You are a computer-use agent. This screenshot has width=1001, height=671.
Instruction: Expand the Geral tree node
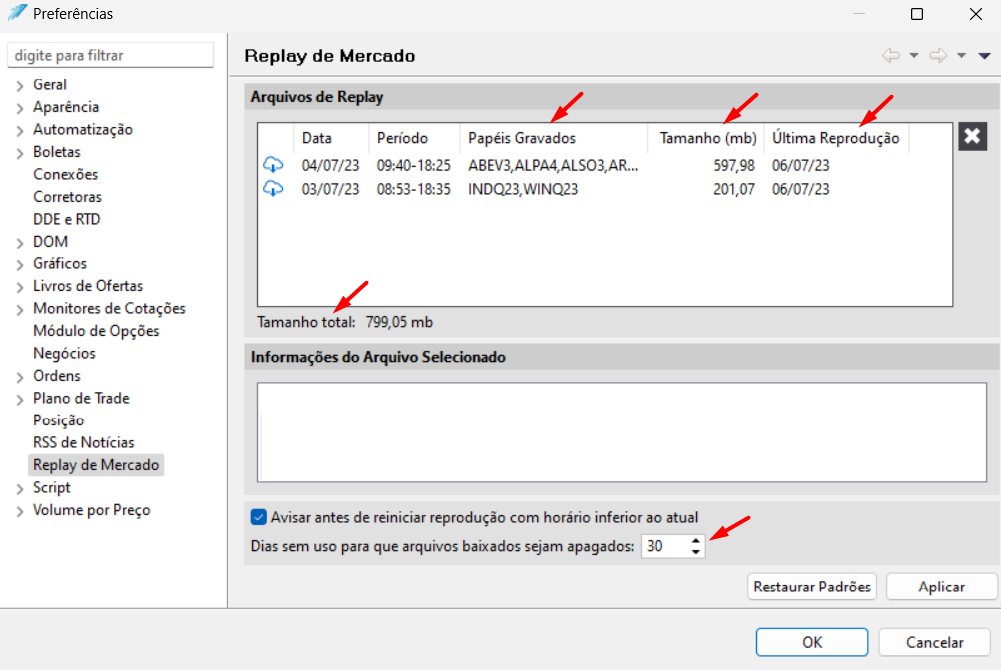(x=20, y=86)
